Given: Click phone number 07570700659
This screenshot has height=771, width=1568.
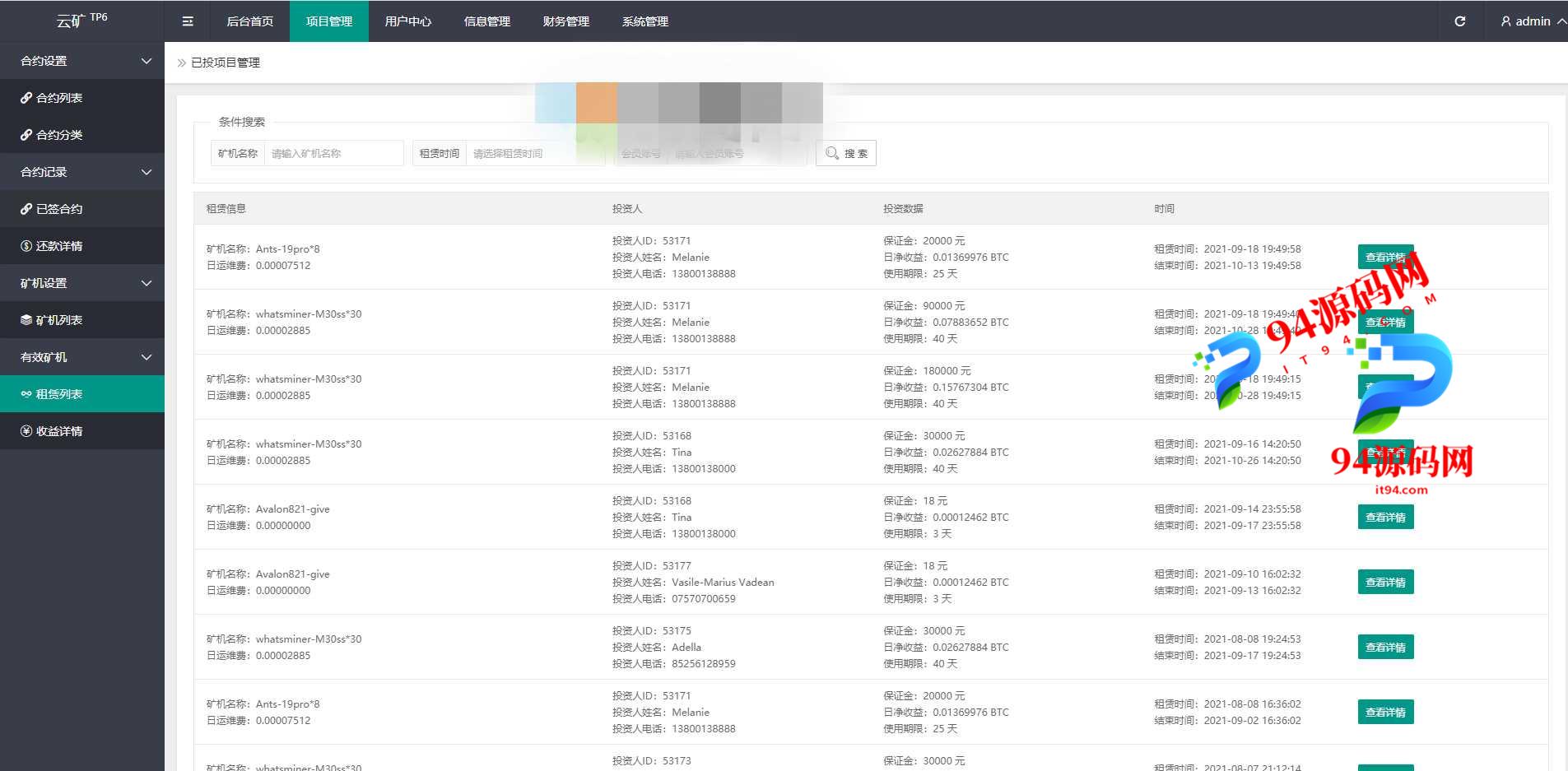Looking at the screenshot, I should coord(704,598).
